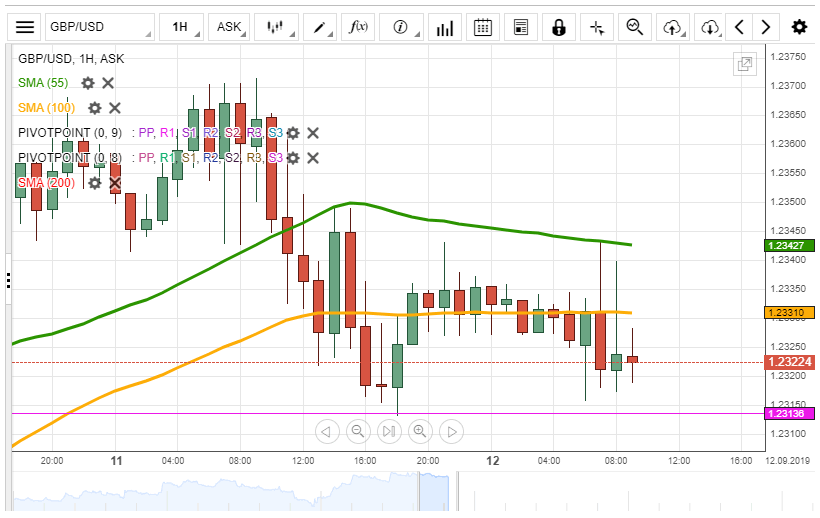This screenshot has width=820, height=518.
Task: Open the info (i) dropdown
Action: 401,27
